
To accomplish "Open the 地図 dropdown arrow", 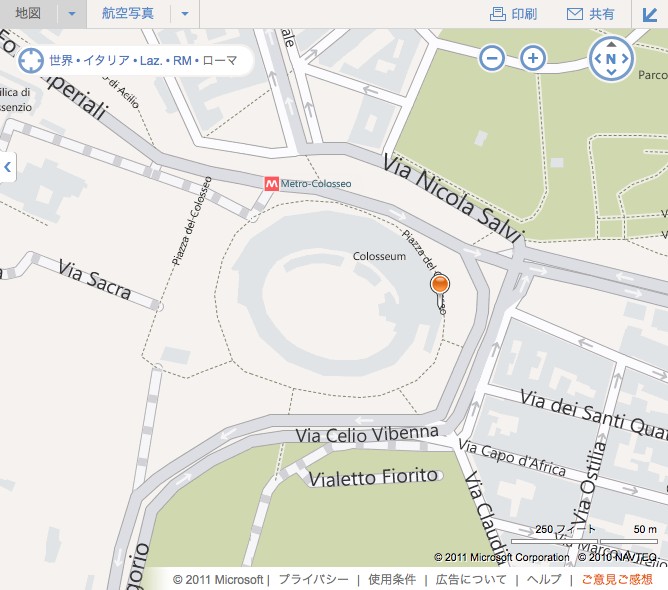I will pyautogui.click(x=72, y=14).
